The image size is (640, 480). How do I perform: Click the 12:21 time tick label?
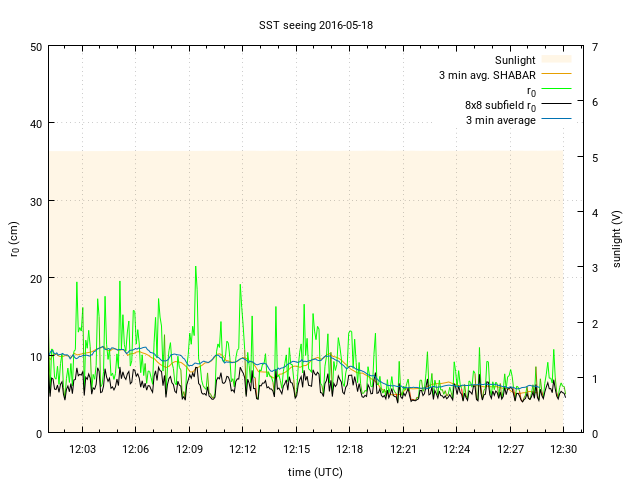403,450
